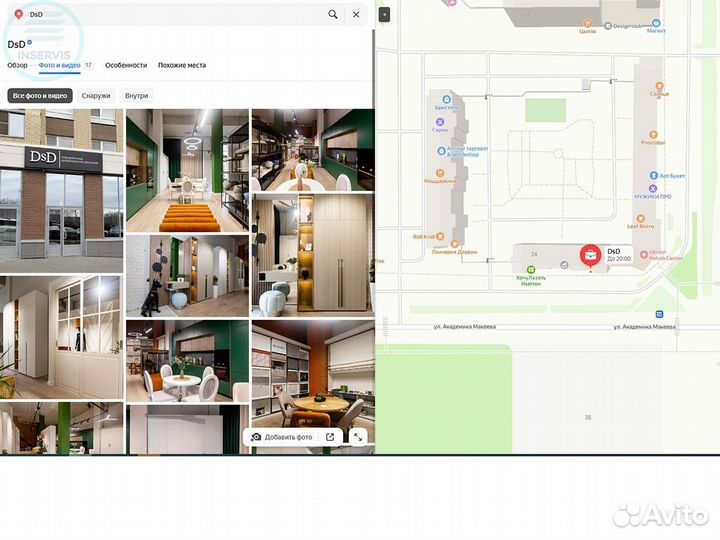
Task: Click the search field containing DsD
Action: tap(170, 15)
